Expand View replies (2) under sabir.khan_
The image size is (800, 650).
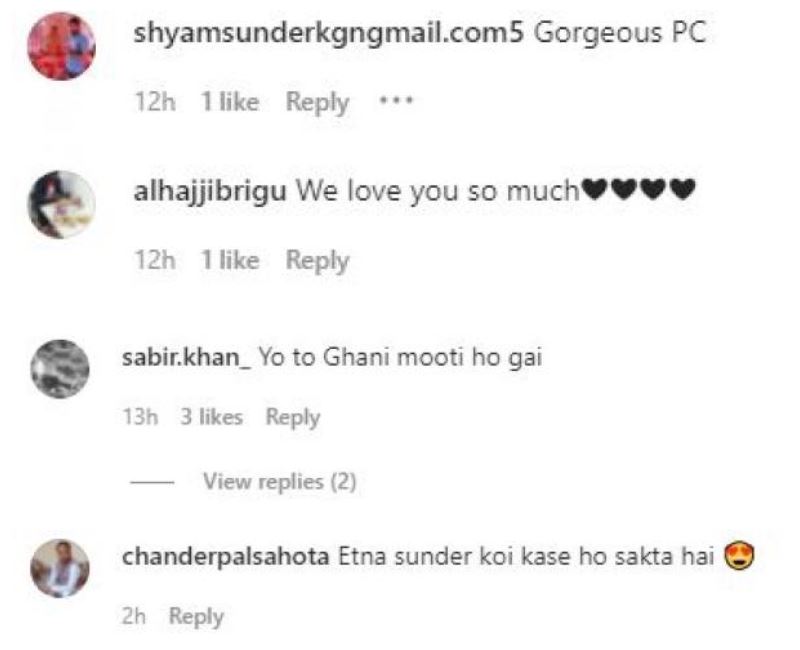pyautogui.click(x=280, y=481)
